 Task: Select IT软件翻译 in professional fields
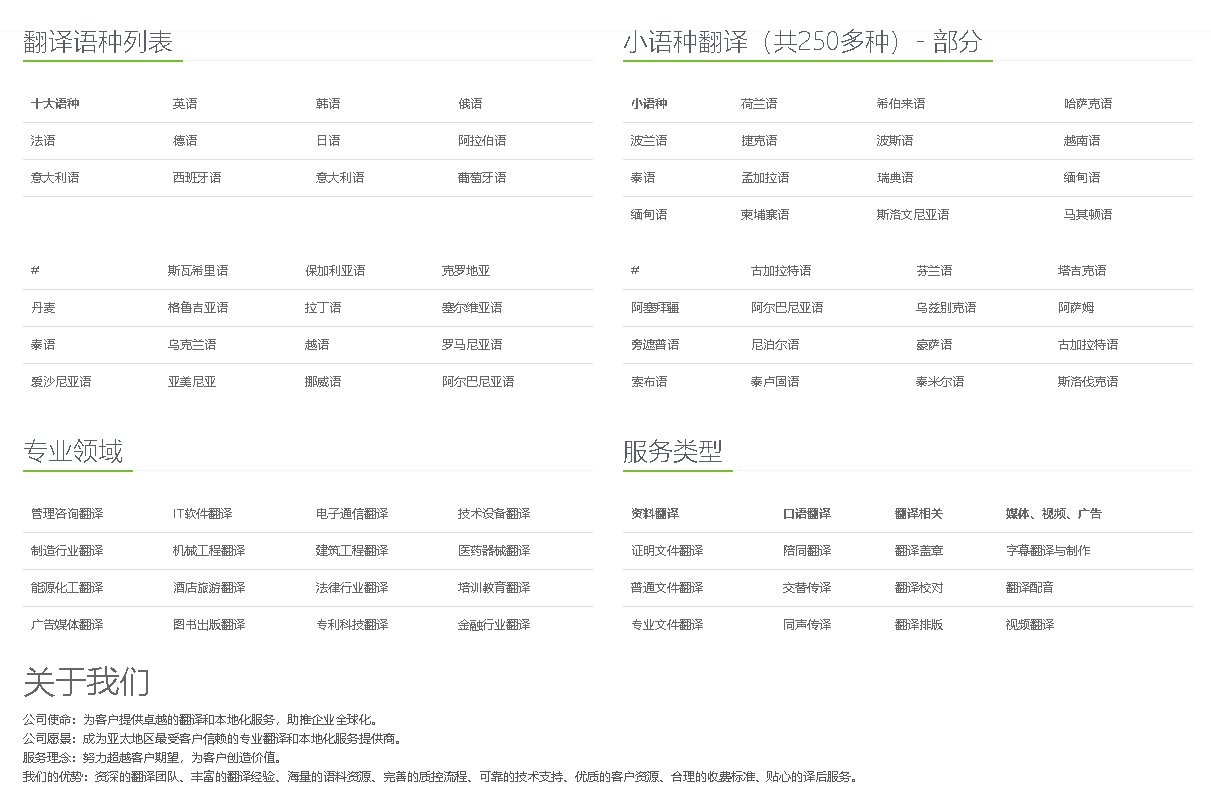point(202,514)
